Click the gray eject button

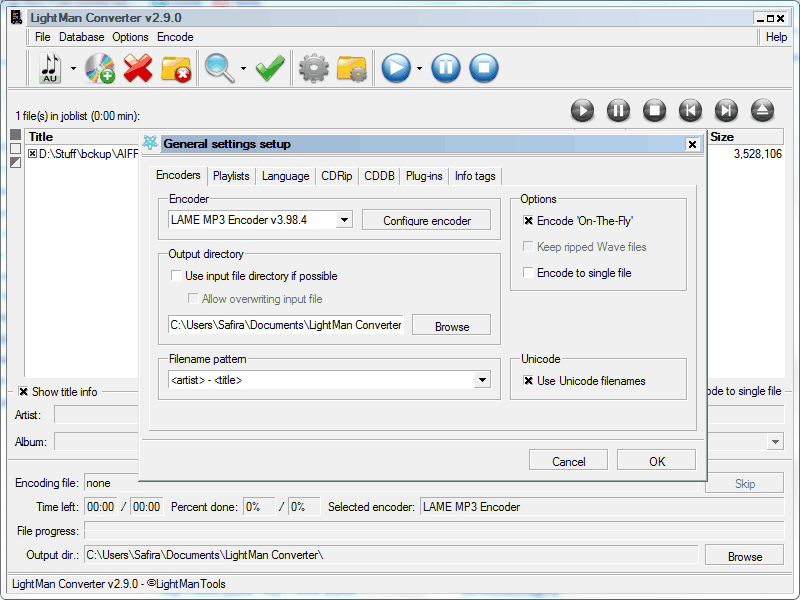pyautogui.click(x=762, y=110)
